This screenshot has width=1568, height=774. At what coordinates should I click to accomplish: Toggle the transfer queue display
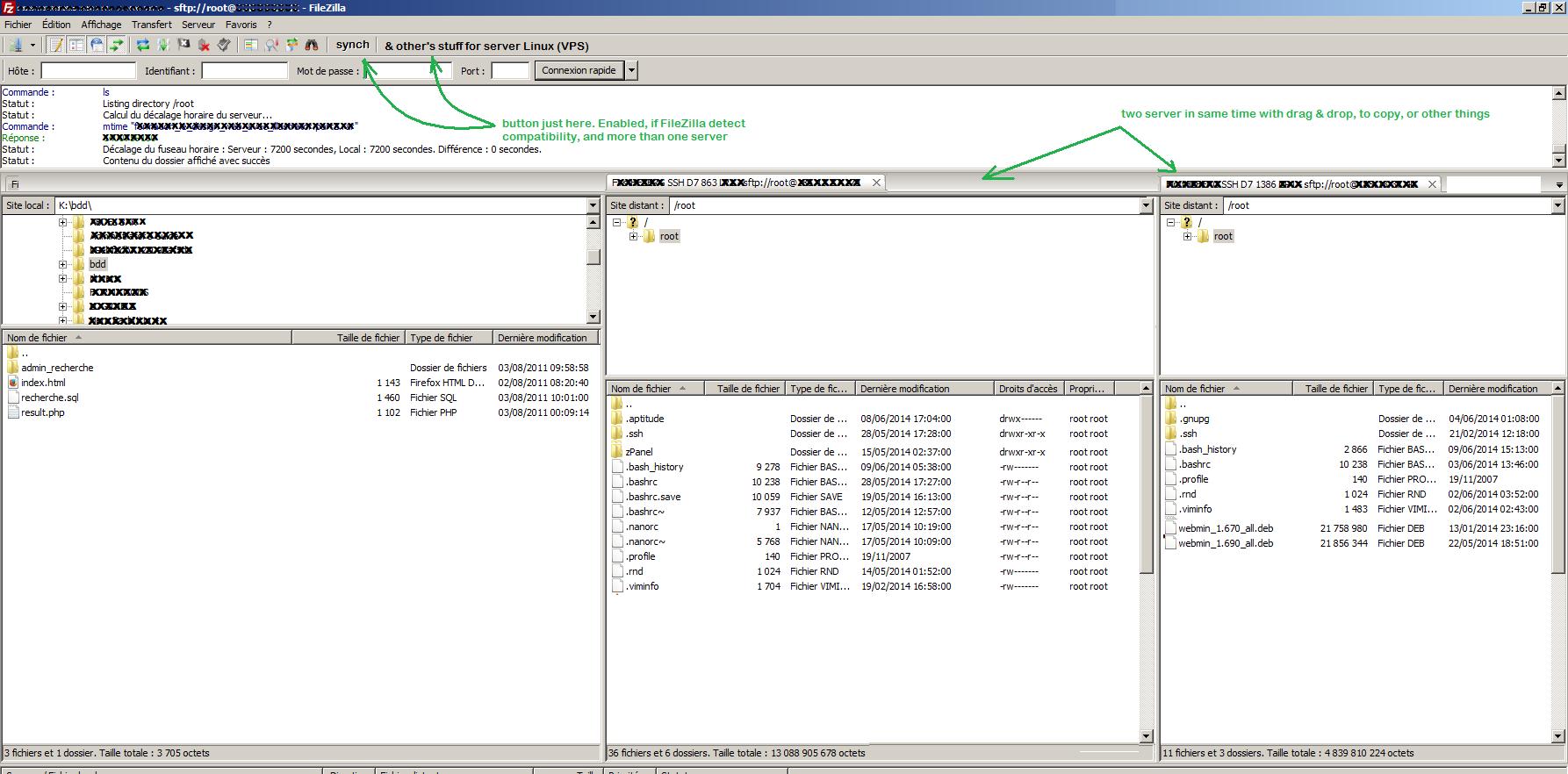117,45
